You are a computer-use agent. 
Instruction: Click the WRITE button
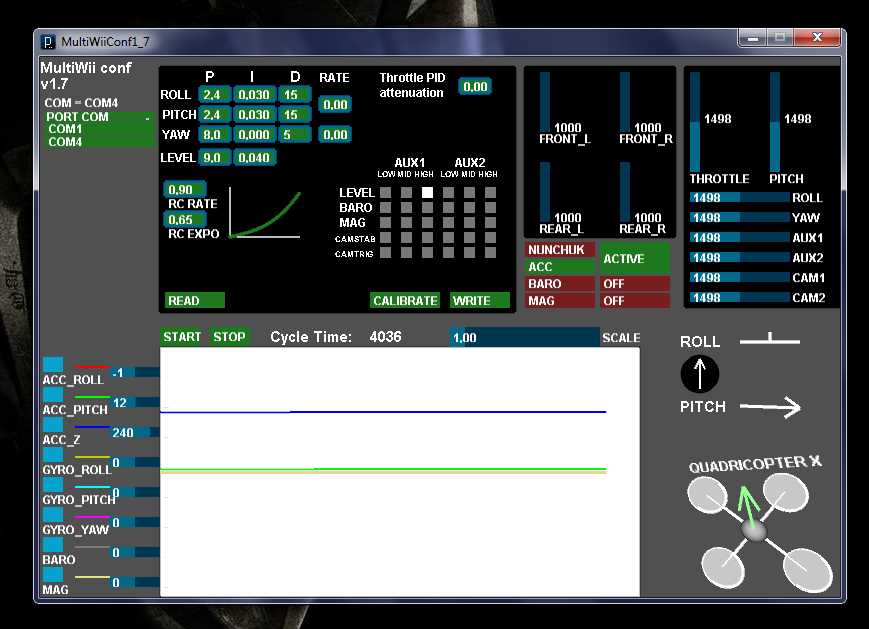(x=479, y=300)
